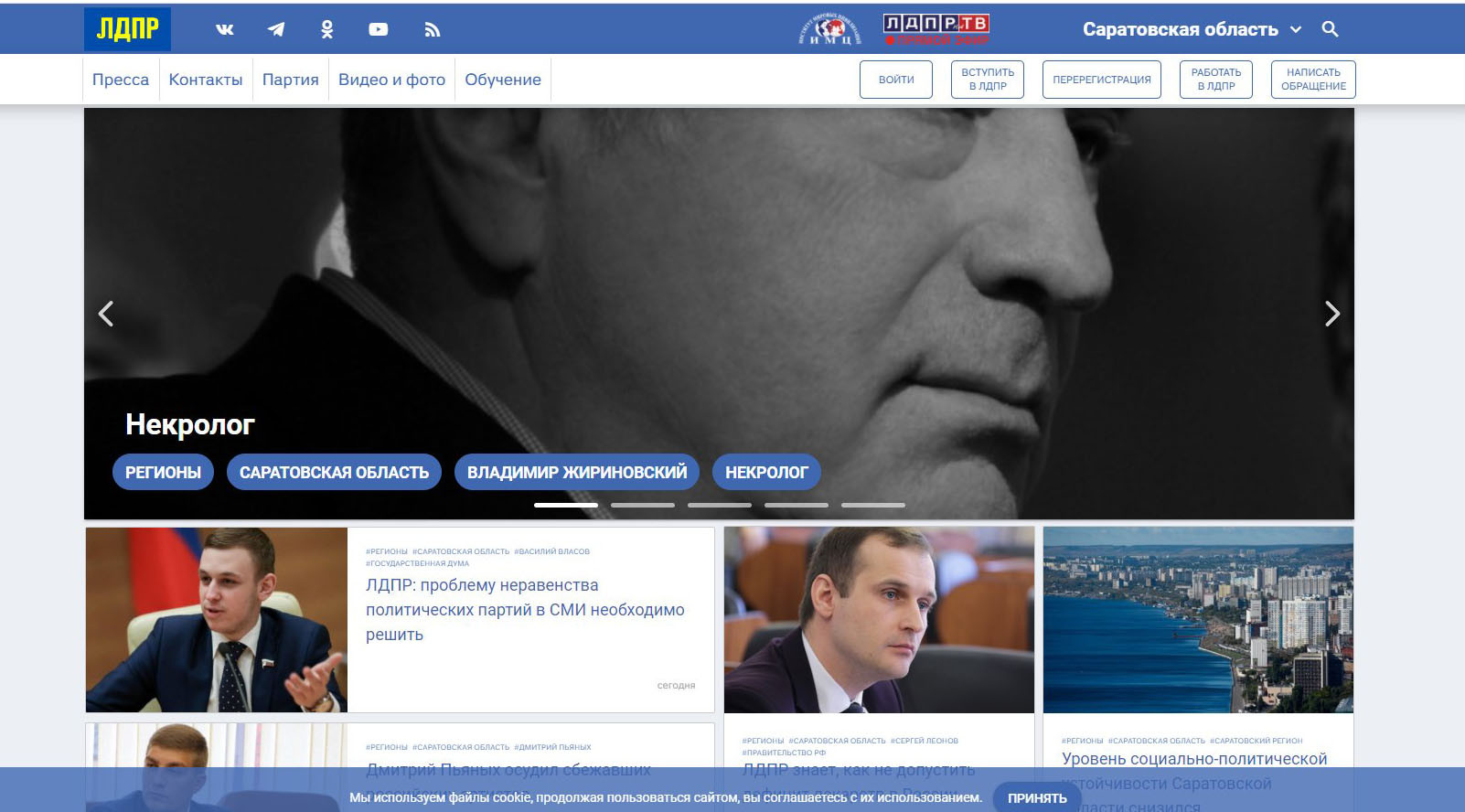The width and height of the screenshot is (1465, 812).
Task: Open the Telegram channel icon
Action: coord(275,29)
